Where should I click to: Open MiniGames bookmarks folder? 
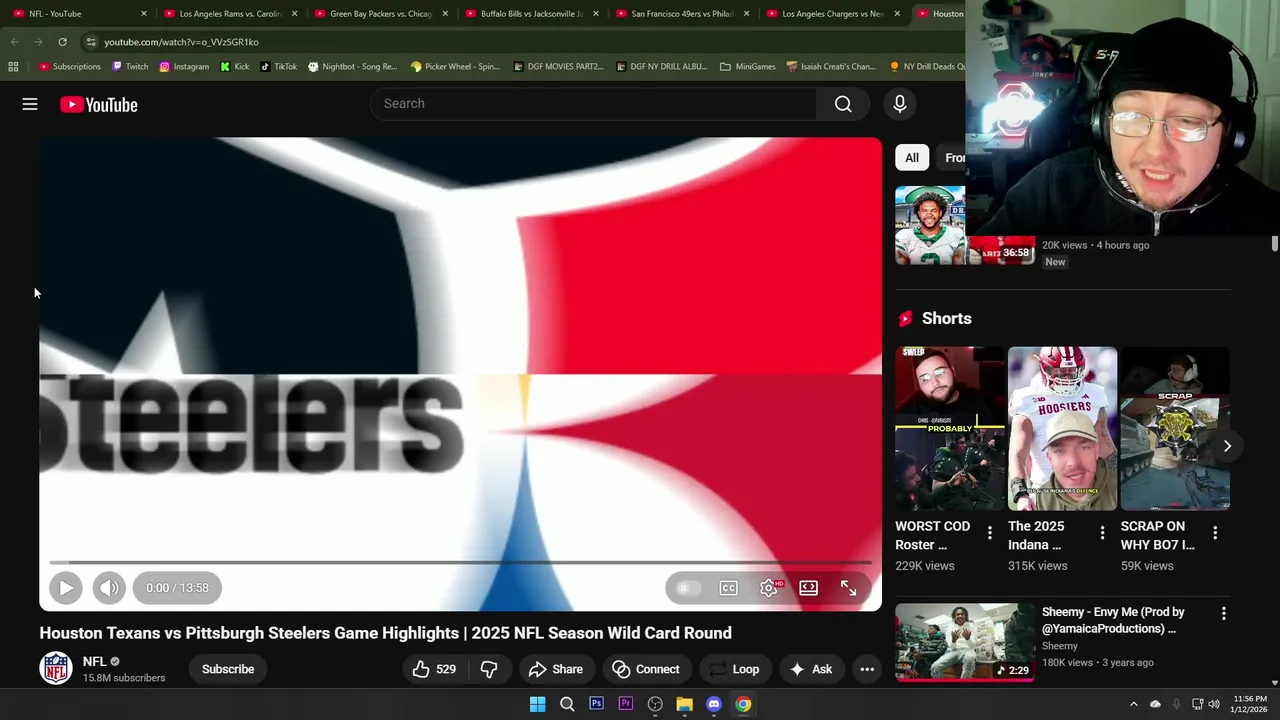748,67
